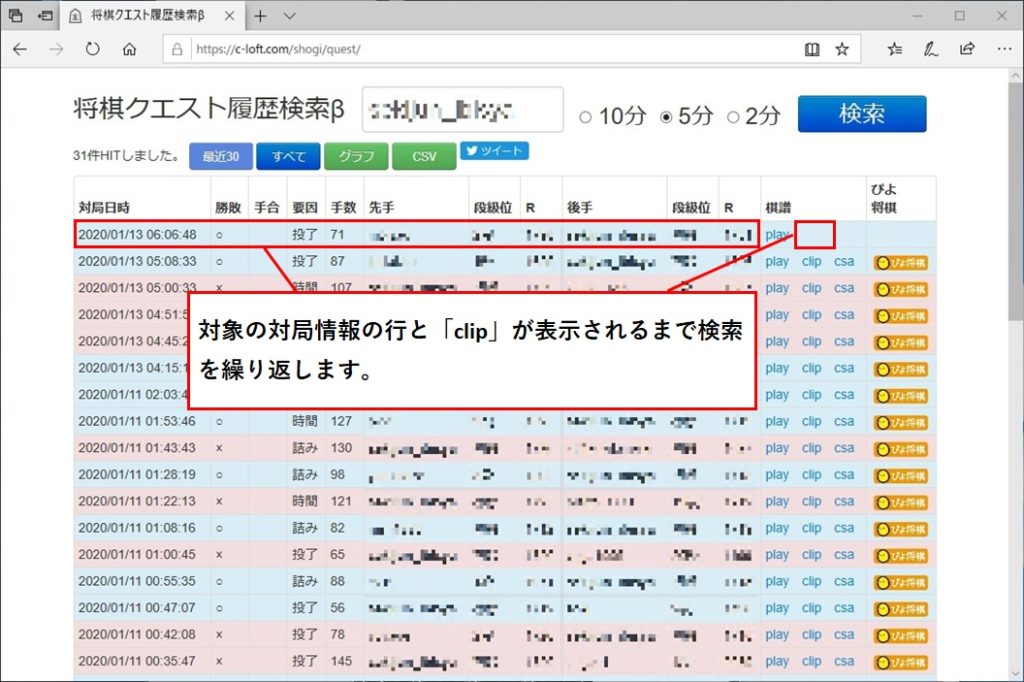Click csa link in 2020/01/13 04:51 row
This screenshot has width=1024, height=682.
pos(844,315)
